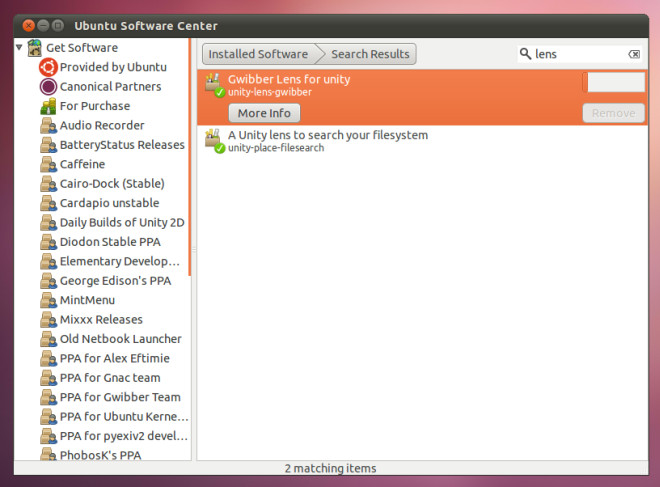Select 'Cairo-Dock (Stable)' source label

point(112,184)
